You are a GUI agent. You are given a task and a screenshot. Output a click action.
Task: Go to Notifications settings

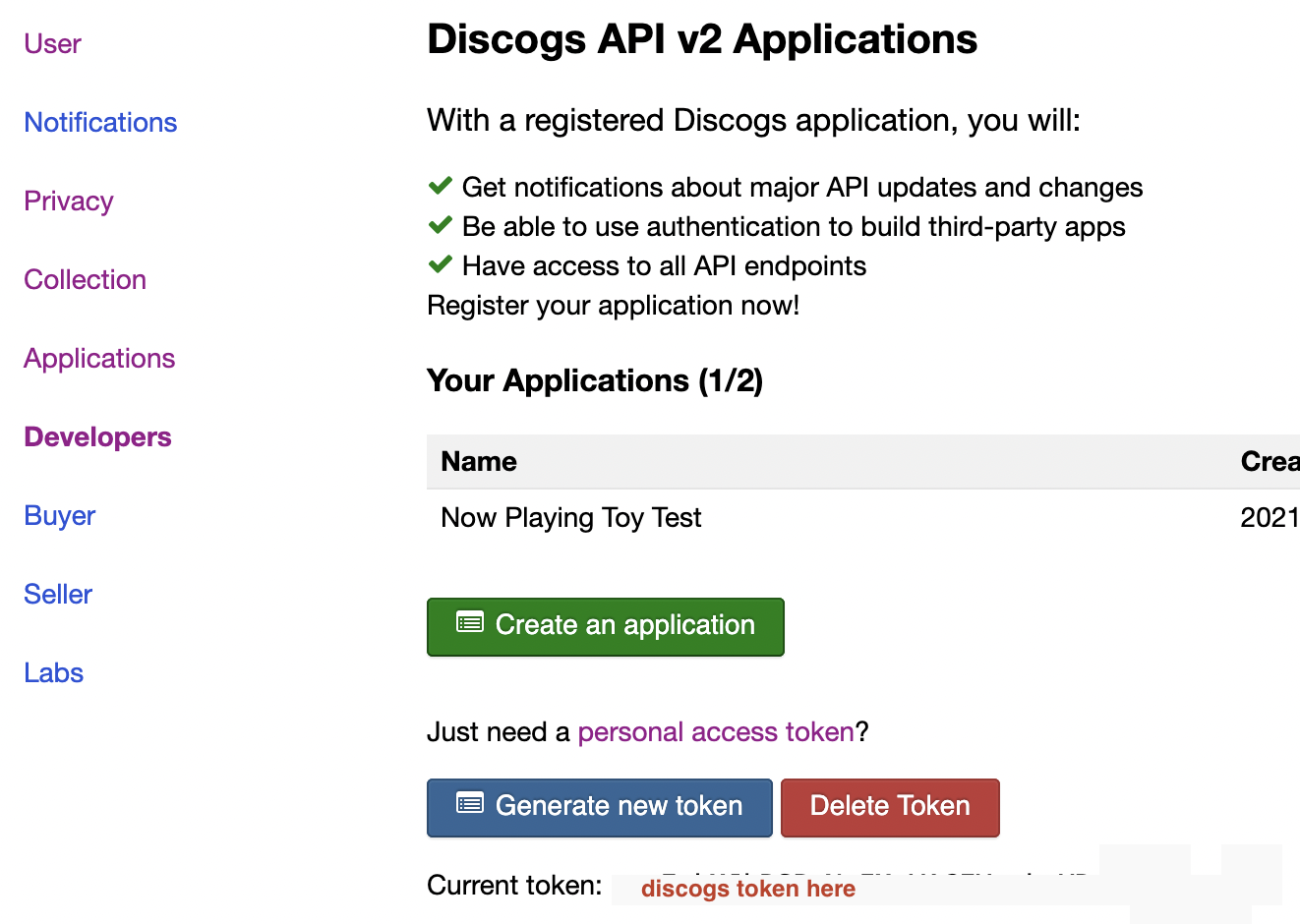point(100,123)
